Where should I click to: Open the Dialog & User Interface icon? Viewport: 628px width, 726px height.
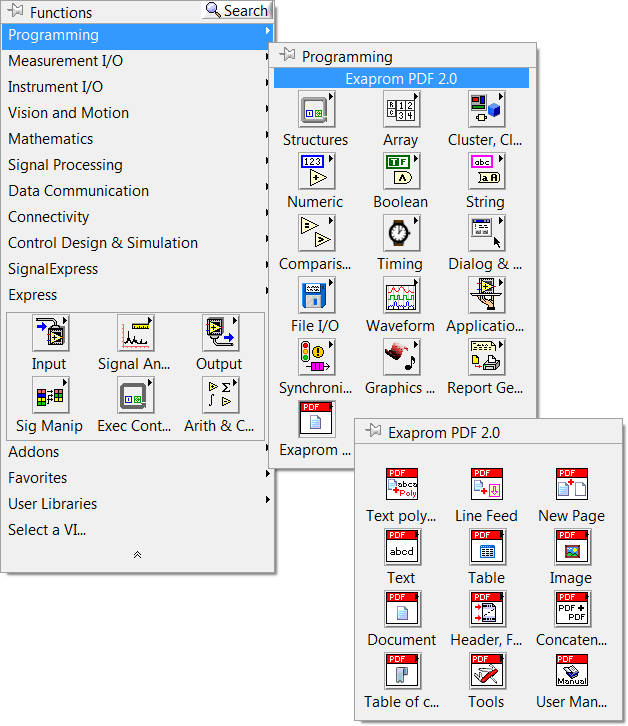point(486,233)
